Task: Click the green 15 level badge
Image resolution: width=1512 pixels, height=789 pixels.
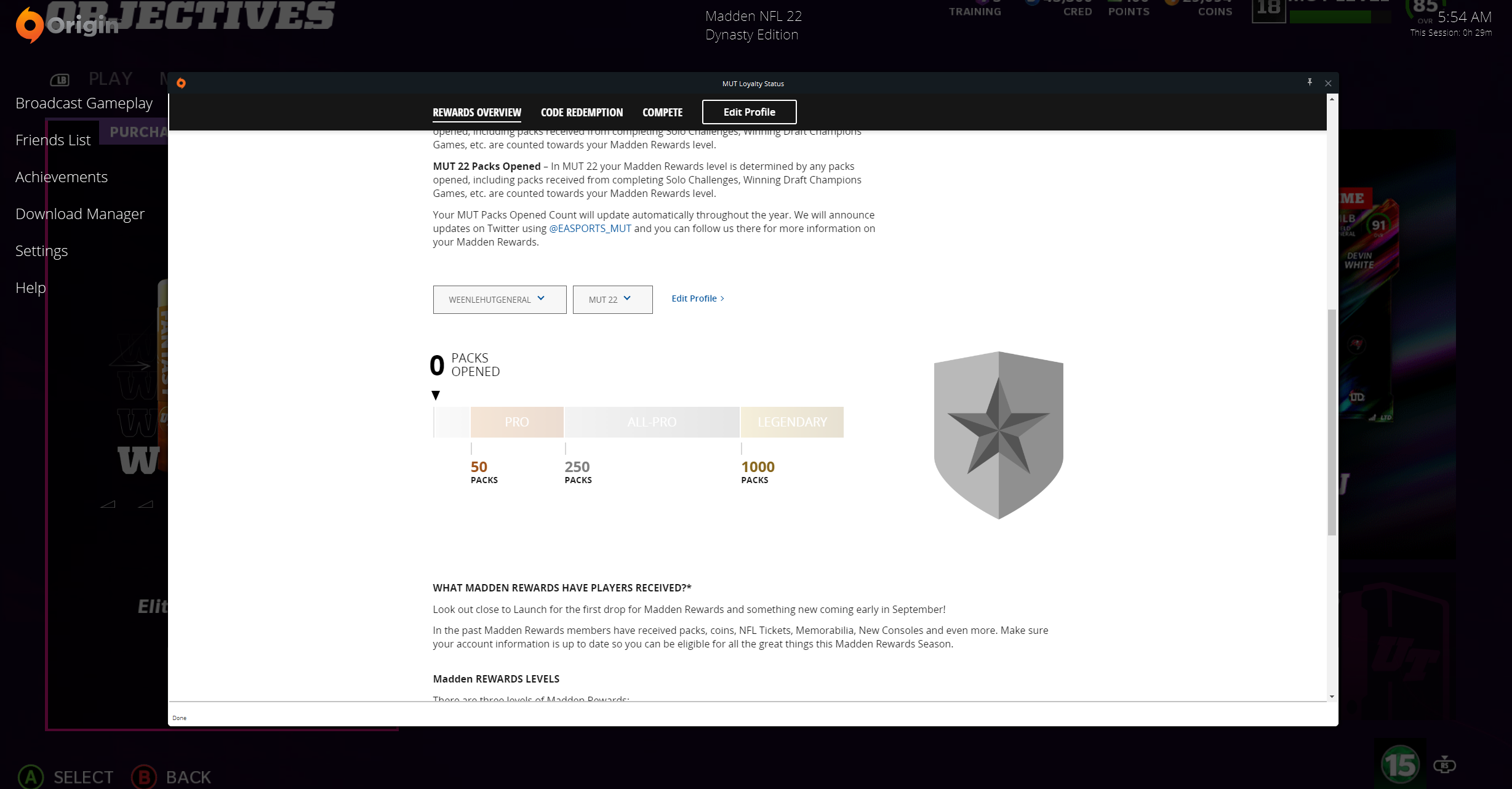Action: [1400, 765]
